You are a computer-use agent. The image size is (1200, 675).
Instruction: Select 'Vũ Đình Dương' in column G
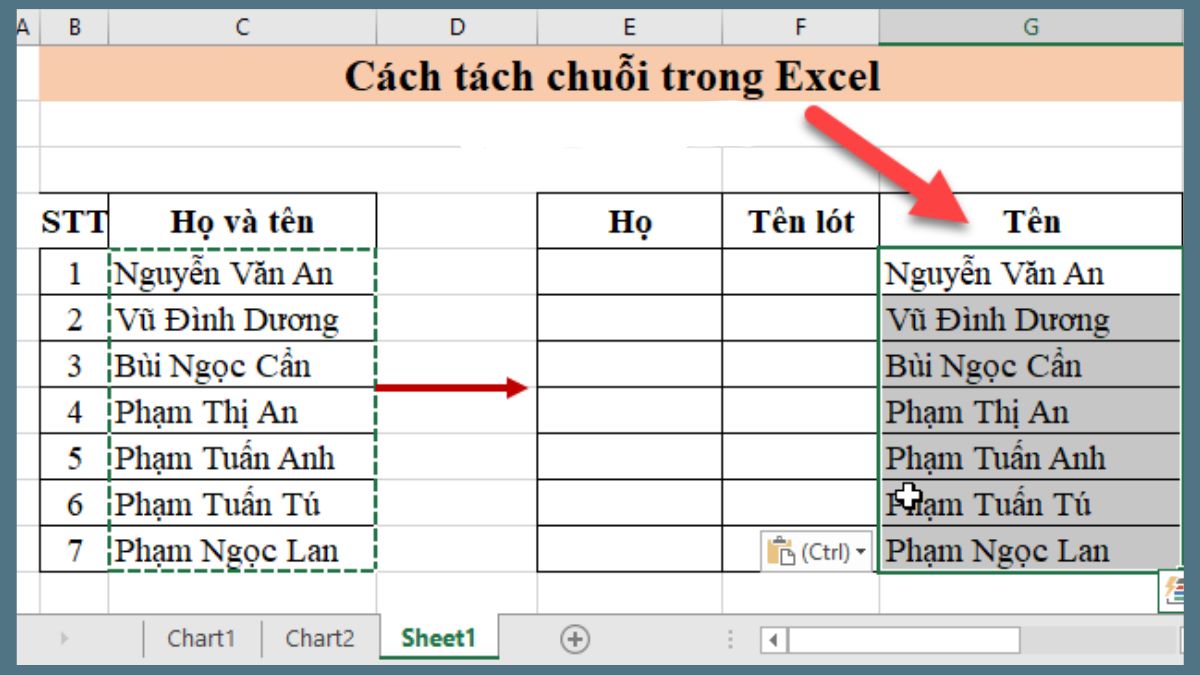(x=1031, y=319)
